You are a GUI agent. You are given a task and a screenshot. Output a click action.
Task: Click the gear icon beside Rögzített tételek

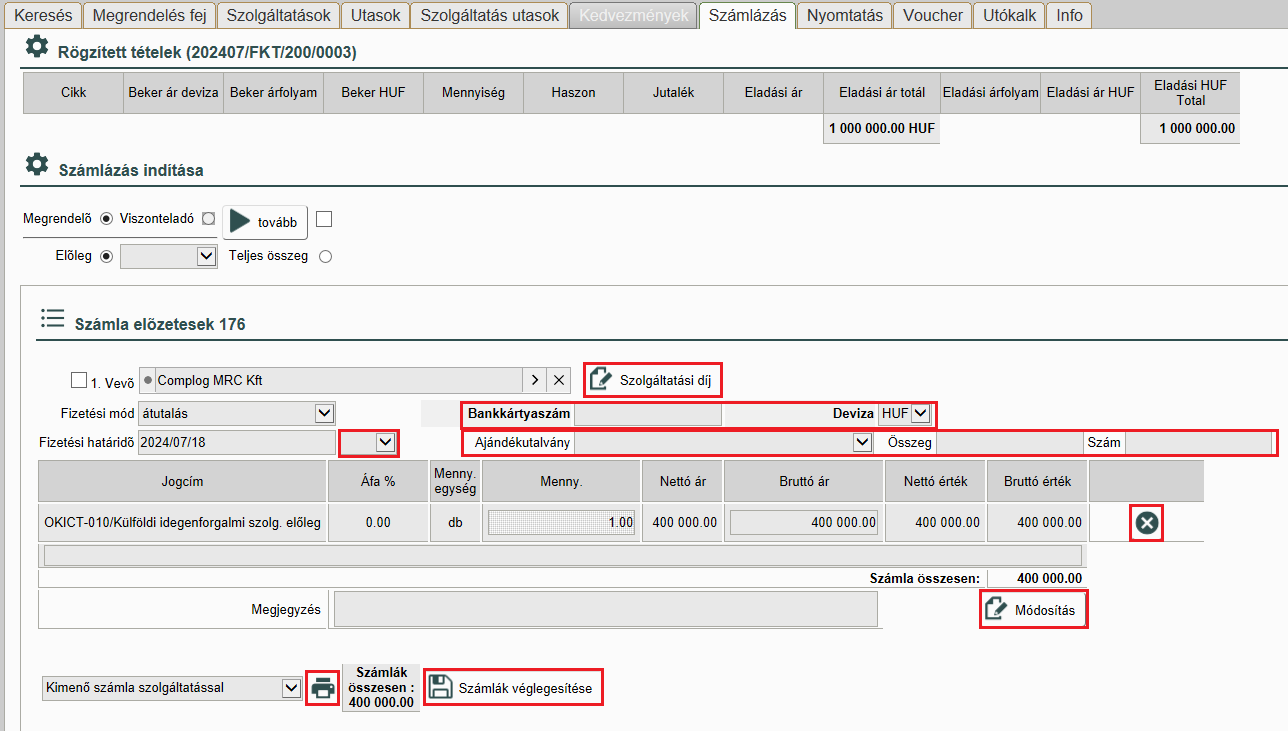tap(37, 46)
